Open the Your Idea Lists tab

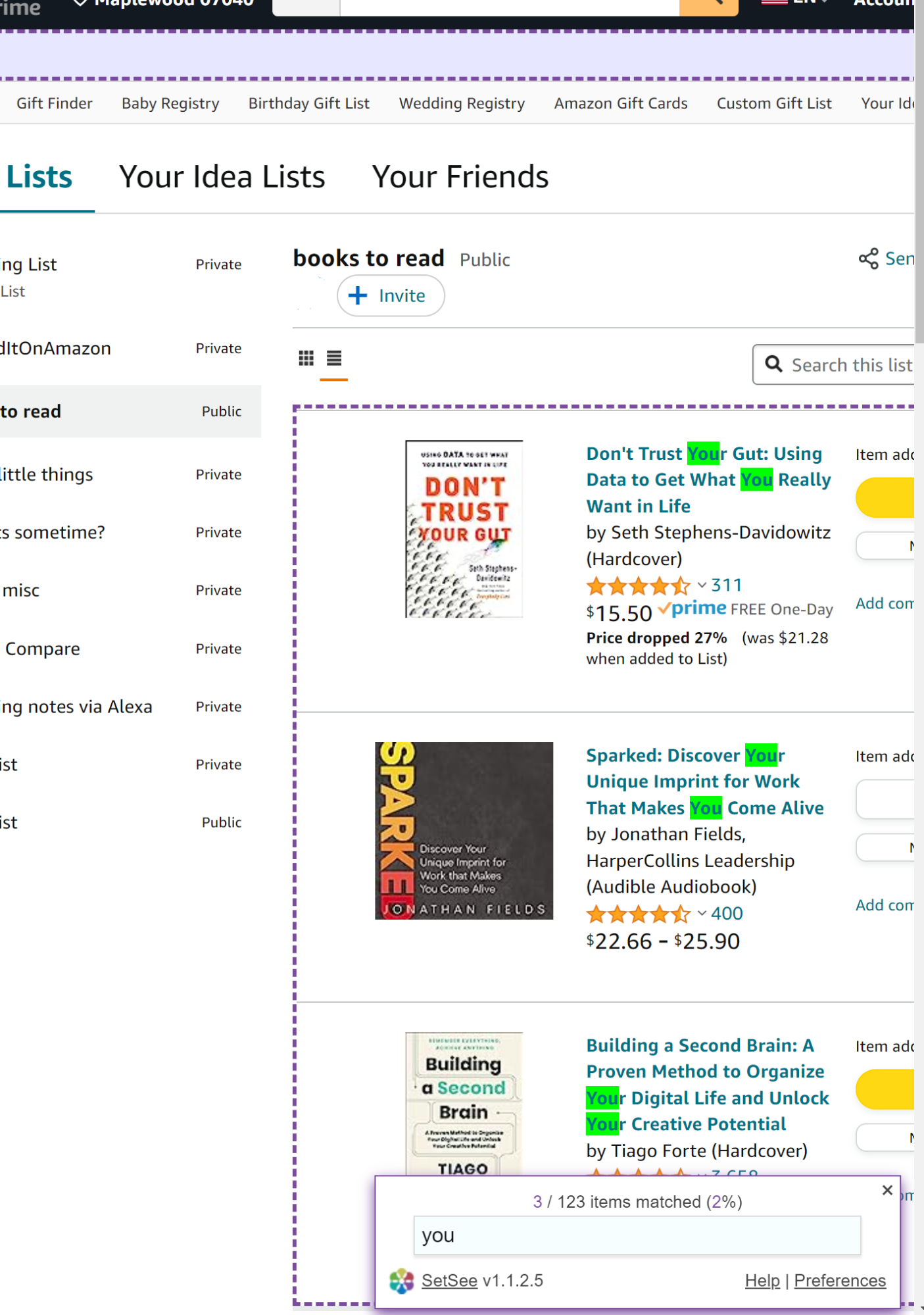click(x=222, y=177)
